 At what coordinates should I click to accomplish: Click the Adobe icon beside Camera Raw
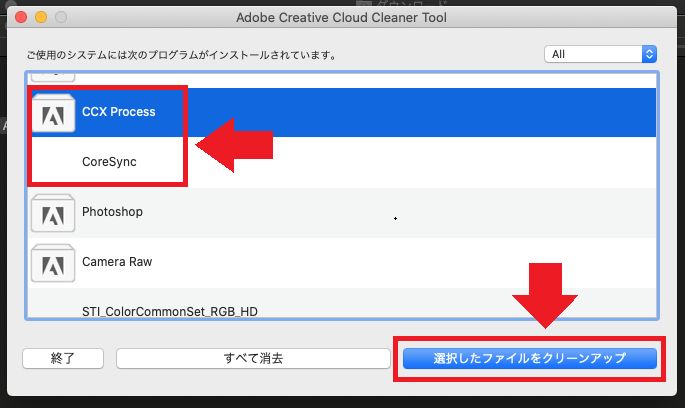tap(53, 263)
